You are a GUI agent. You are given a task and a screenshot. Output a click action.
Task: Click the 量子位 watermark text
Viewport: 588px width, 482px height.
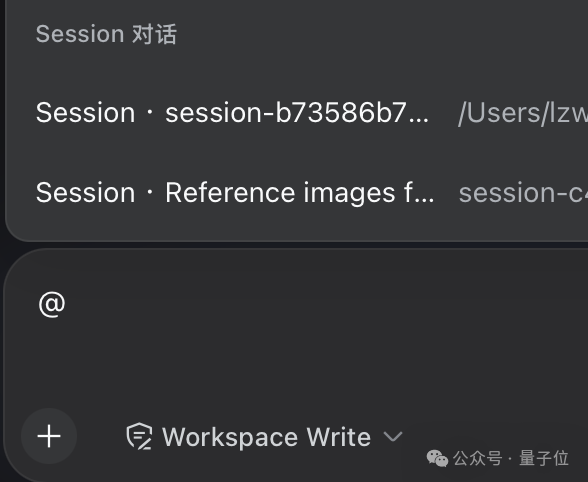click(544, 458)
